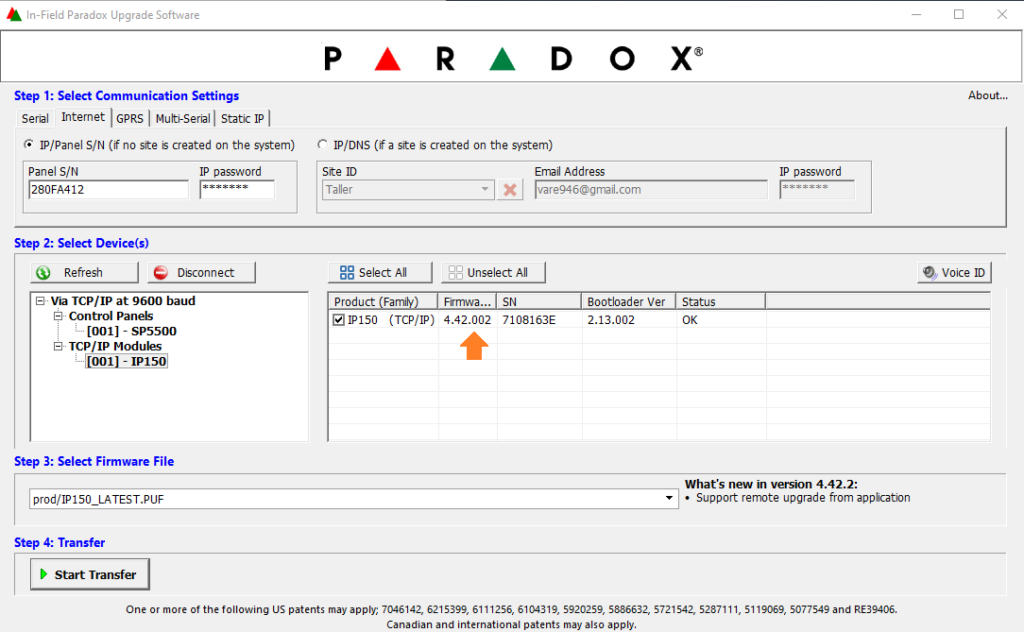Switch to the Static IP tab
The width and height of the screenshot is (1024, 632).
(x=242, y=118)
